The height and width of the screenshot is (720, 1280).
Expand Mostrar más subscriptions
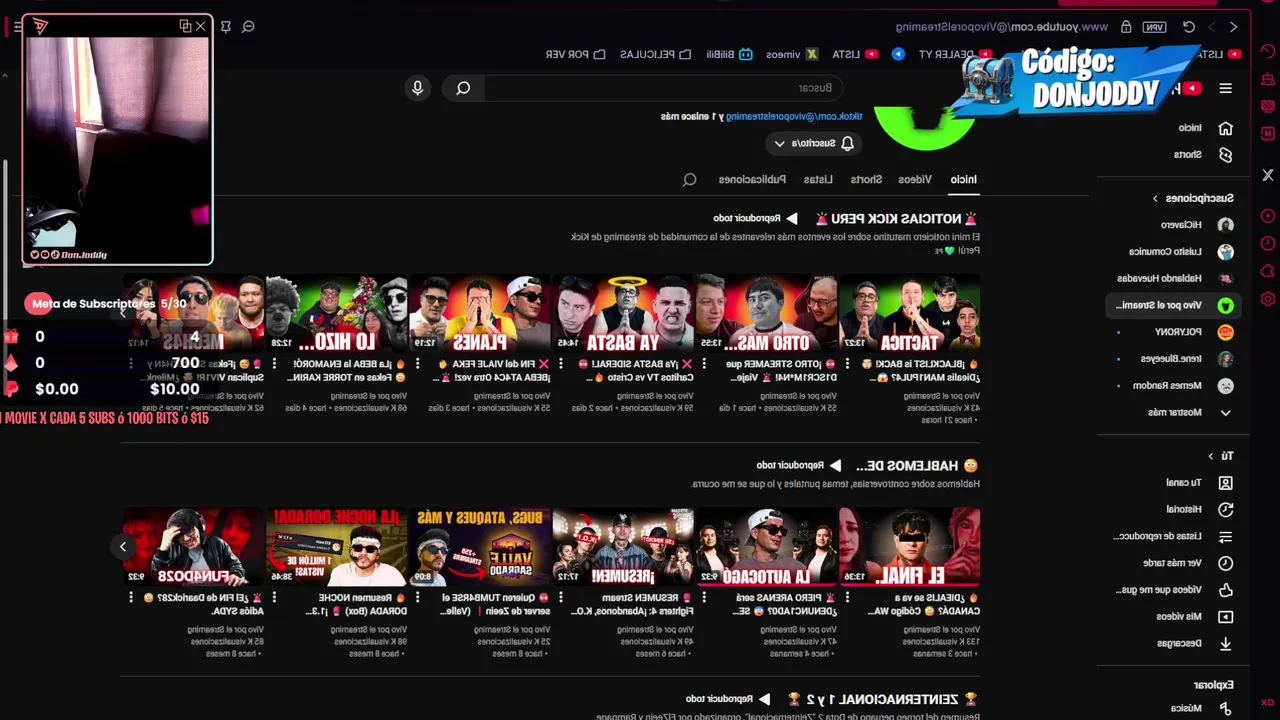[1190, 412]
